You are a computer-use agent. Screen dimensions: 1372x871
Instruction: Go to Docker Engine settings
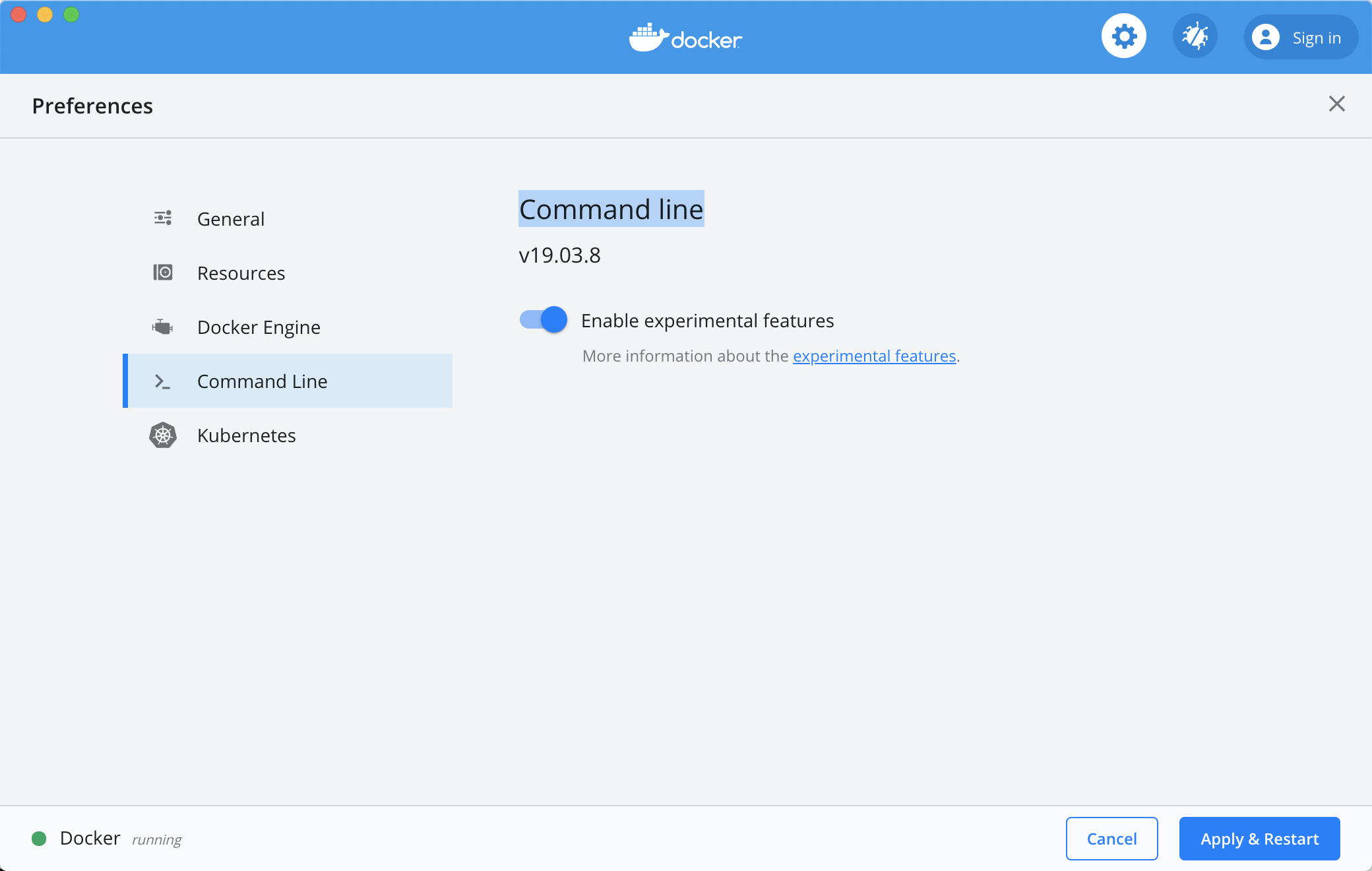[259, 327]
